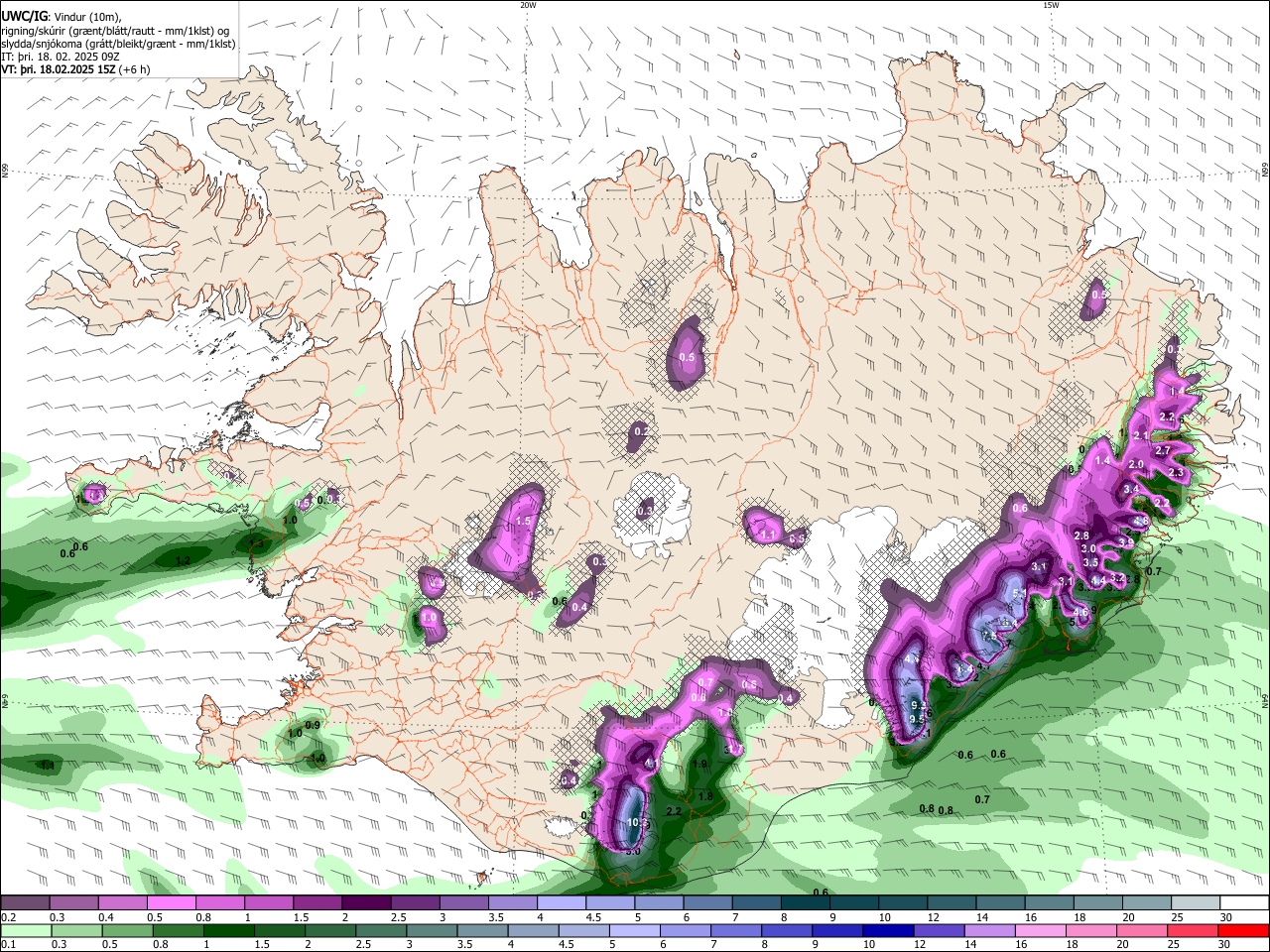
Task: Pick the dark purple 2 swatch in the snow legend
Action: [x=365, y=903]
